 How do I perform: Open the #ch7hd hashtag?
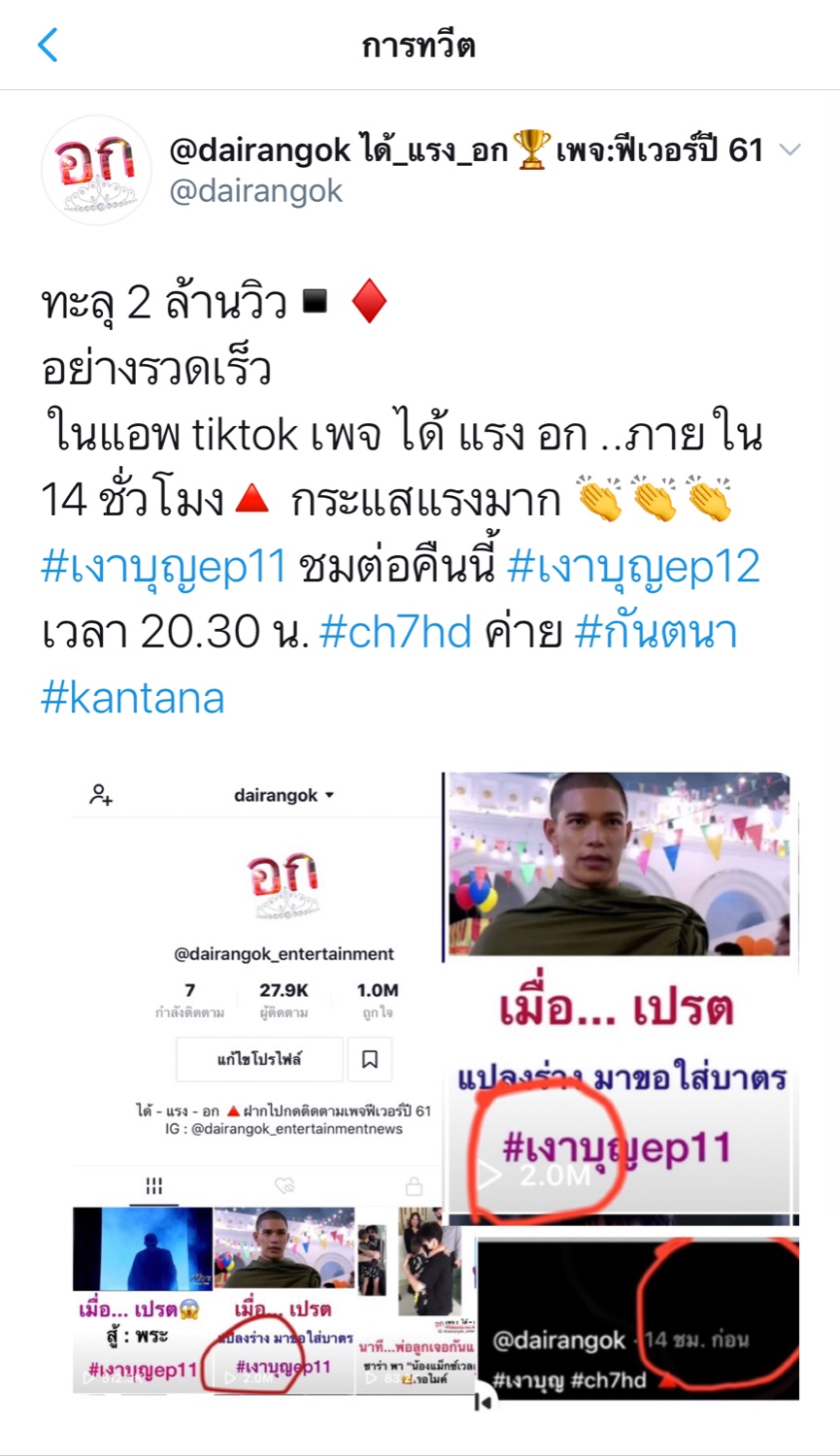pyautogui.click(x=395, y=632)
